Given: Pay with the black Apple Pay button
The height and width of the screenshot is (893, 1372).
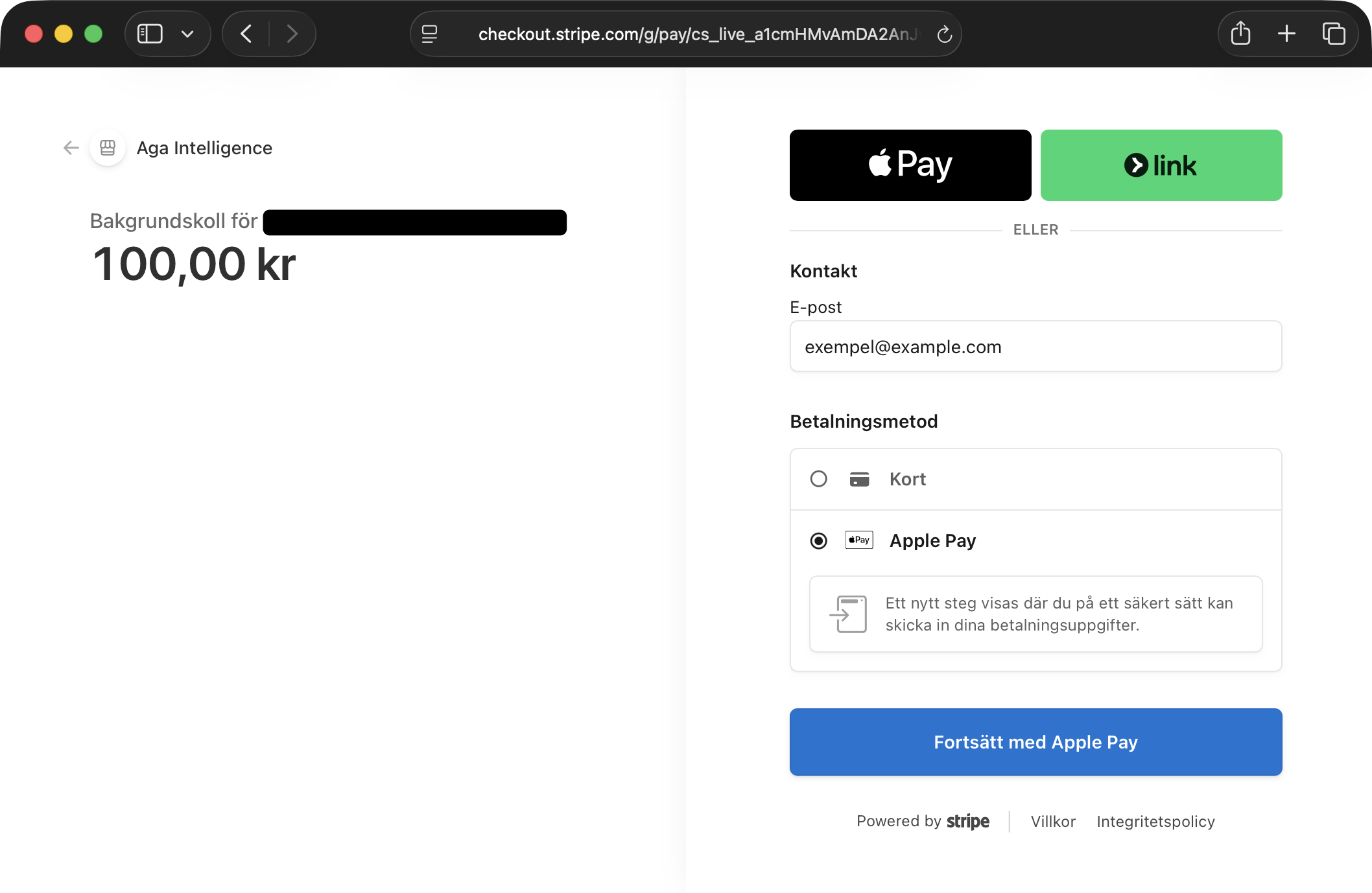Looking at the screenshot, I should point(910,165).
